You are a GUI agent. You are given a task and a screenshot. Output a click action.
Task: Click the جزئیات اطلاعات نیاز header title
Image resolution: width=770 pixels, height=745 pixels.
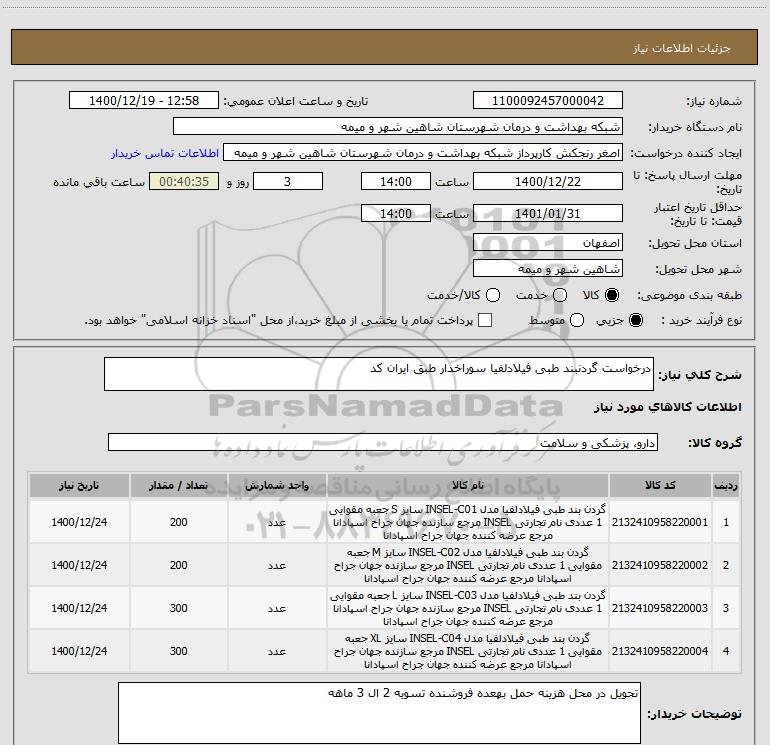[x=682, y=48]
